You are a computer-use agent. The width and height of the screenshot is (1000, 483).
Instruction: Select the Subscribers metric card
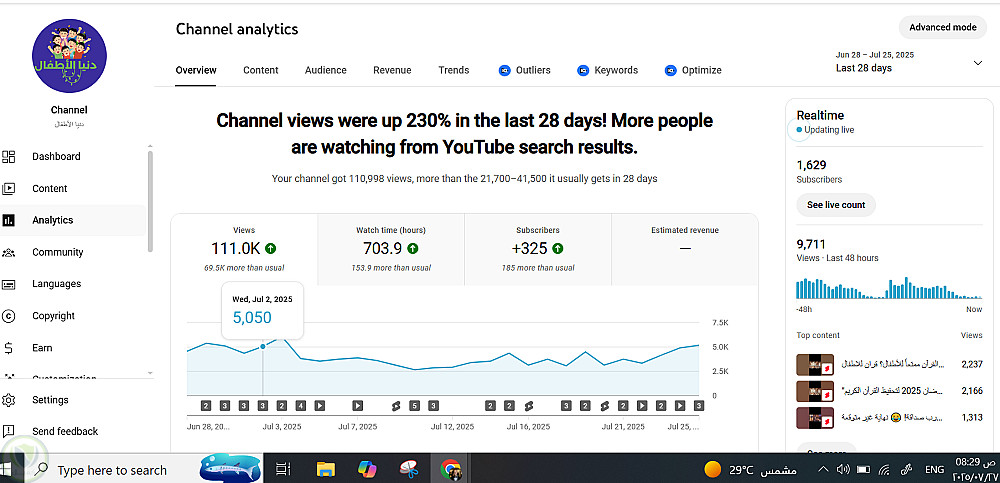tap(538, 247)
